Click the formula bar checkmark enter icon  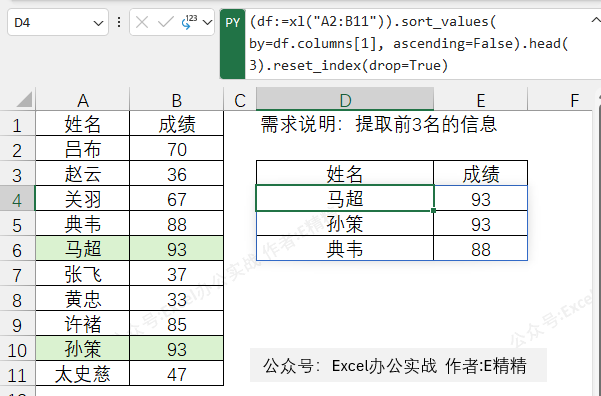click(x=166, y=23)
